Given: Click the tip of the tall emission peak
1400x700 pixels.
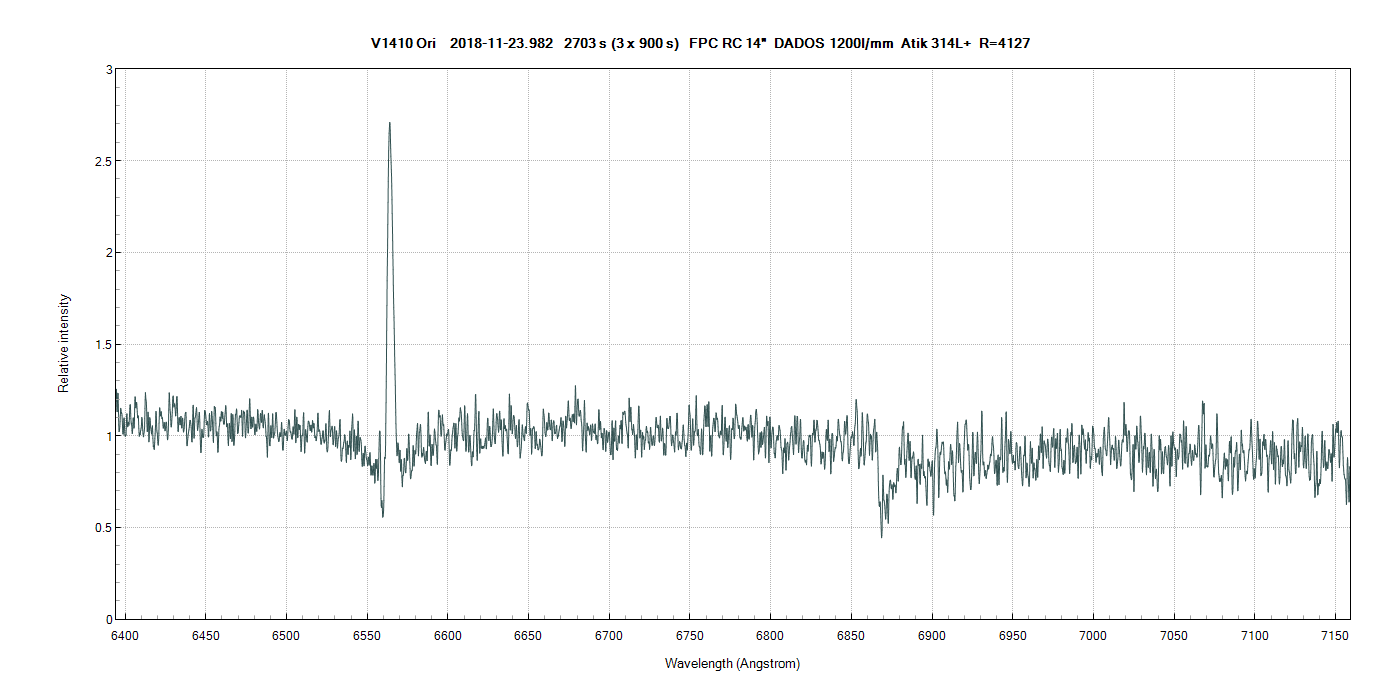Looking at the screenshot, I should click(x=389, y=124).
